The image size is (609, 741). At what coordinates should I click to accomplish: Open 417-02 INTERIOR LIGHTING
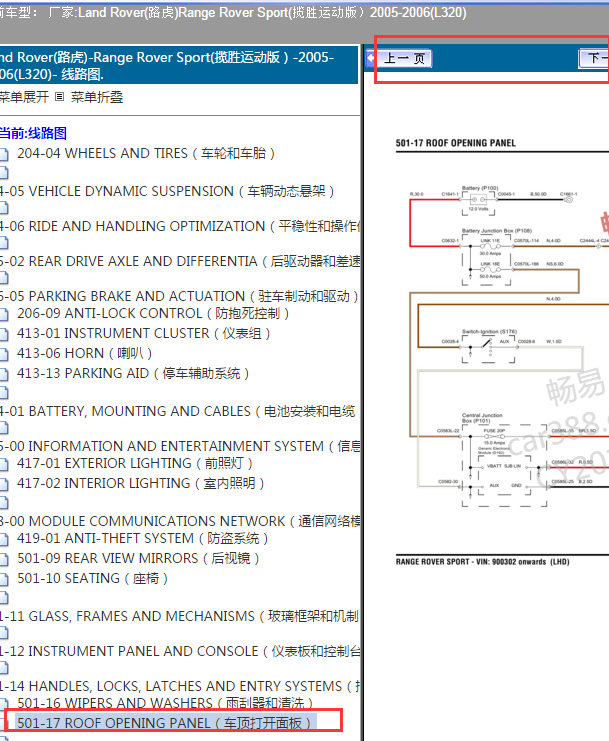(x=141, y=483)
